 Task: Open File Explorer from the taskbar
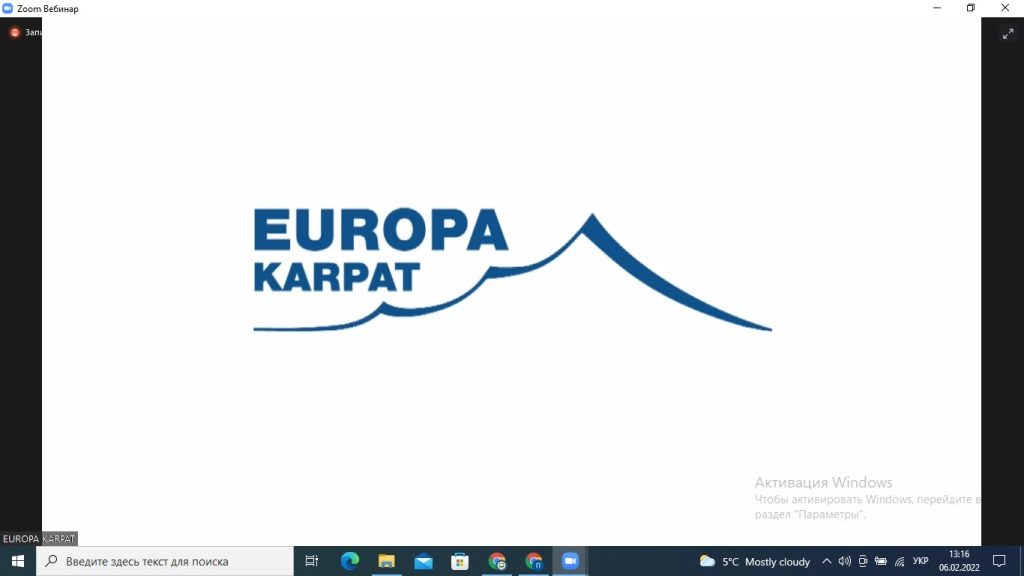385,561
